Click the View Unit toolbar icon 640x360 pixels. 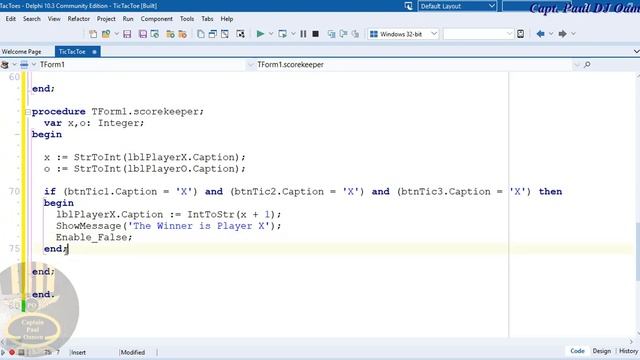click(x=200, y=34)
